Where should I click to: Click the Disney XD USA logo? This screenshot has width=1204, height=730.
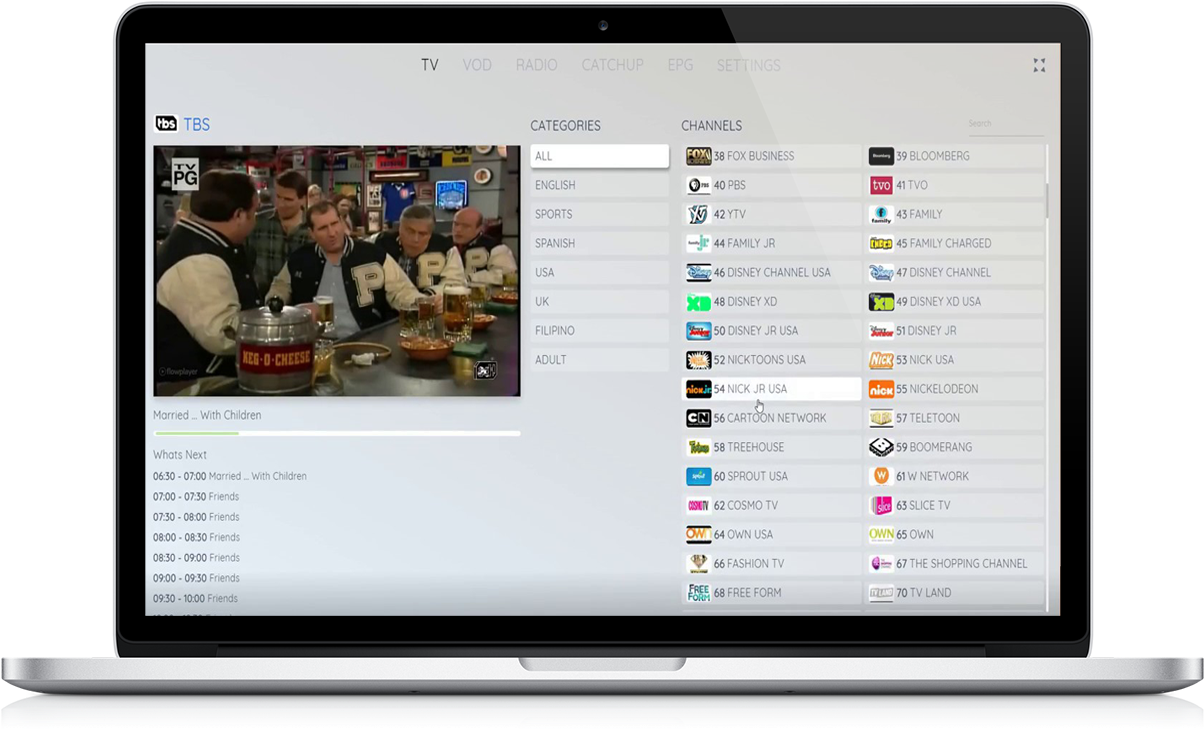[x=881, y=301]
